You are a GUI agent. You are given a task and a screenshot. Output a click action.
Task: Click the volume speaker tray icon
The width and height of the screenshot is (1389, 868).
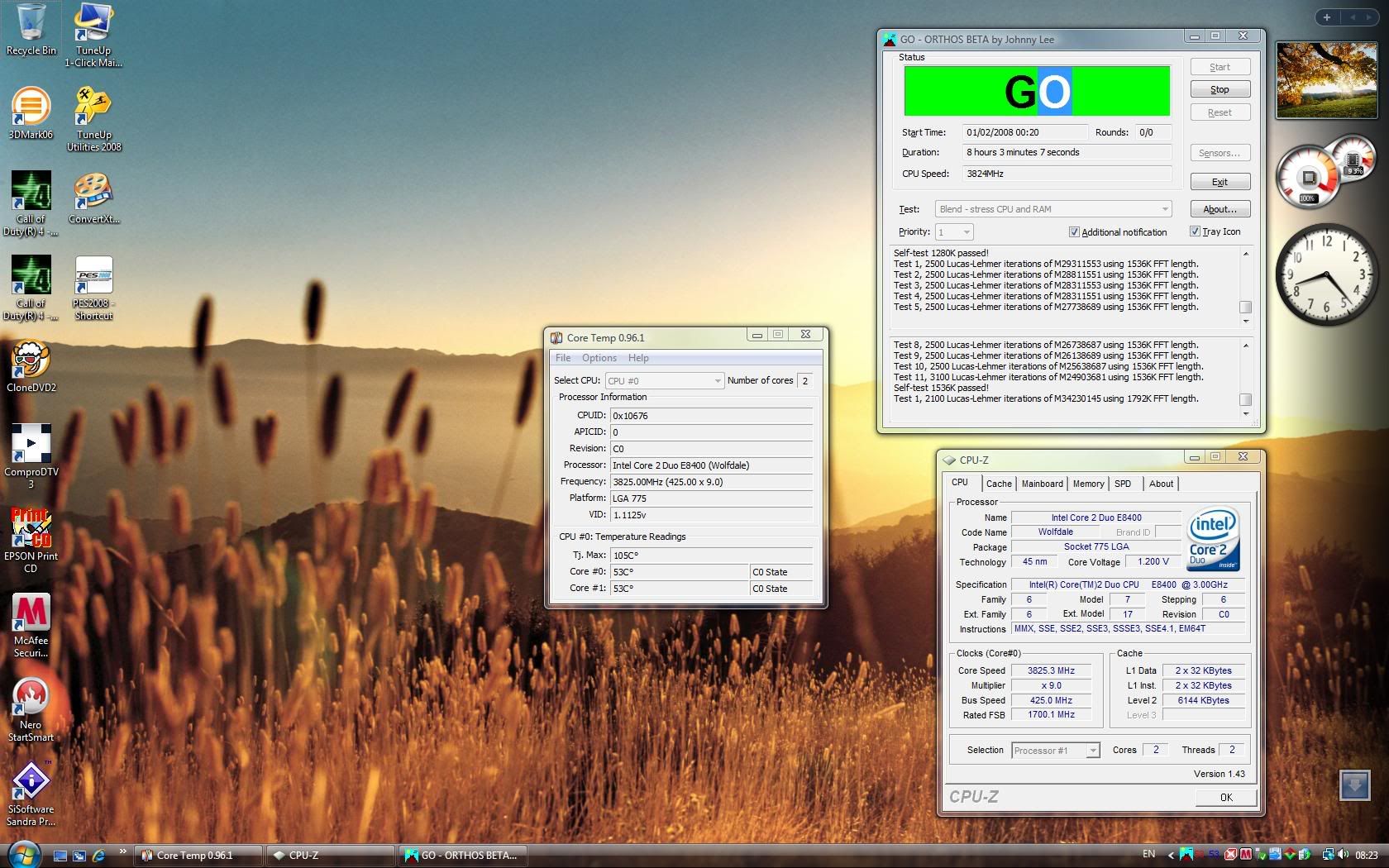point(1342,855)
